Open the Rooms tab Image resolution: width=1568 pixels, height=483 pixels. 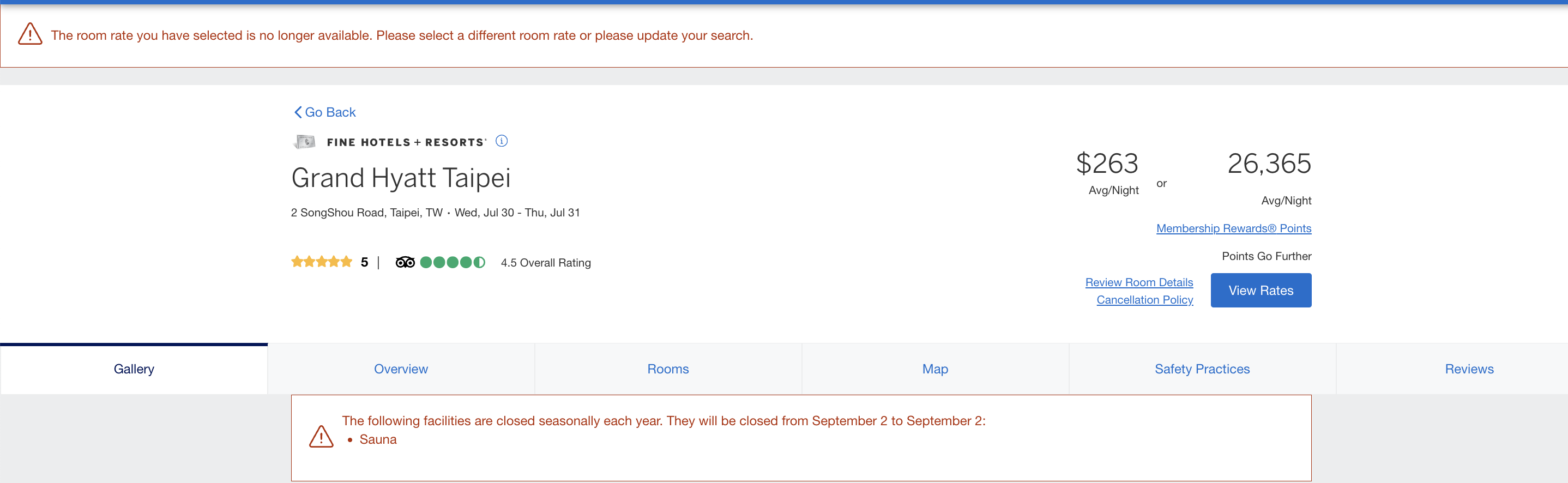coord(668,369)
